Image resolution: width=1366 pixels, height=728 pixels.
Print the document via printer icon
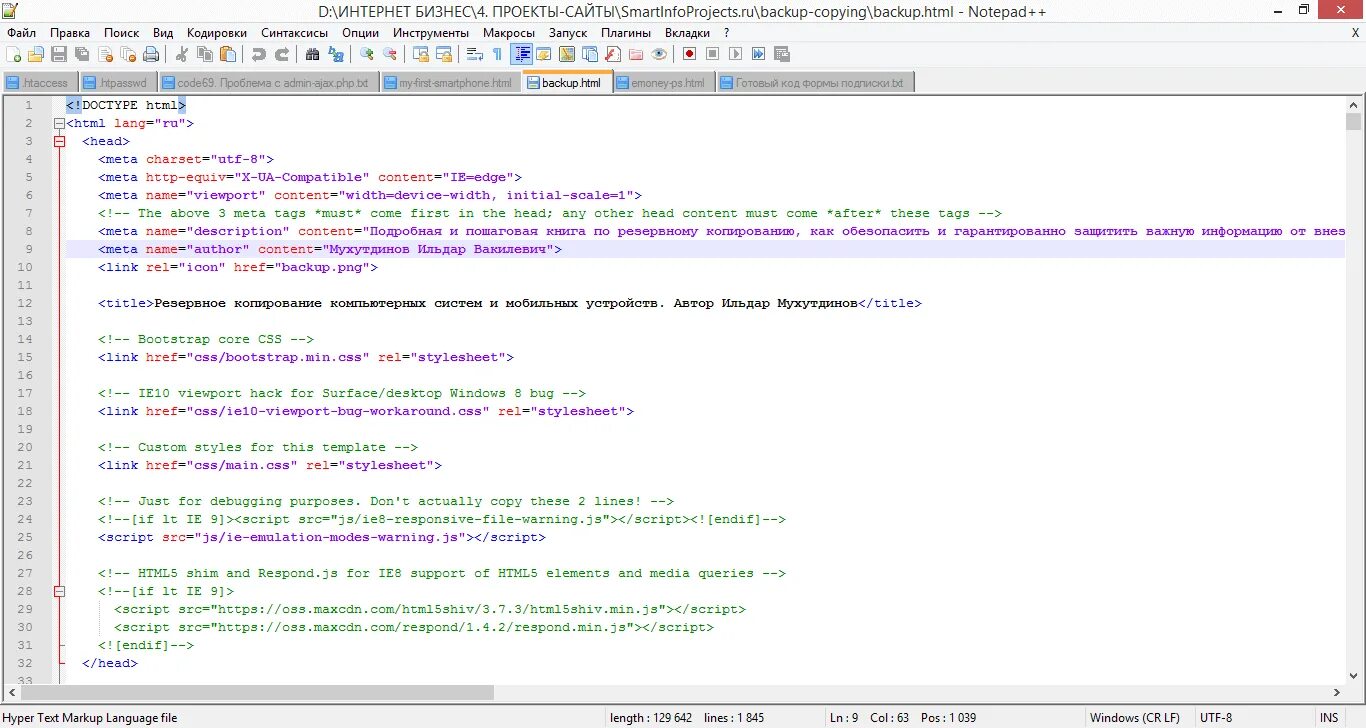[151, 54]
